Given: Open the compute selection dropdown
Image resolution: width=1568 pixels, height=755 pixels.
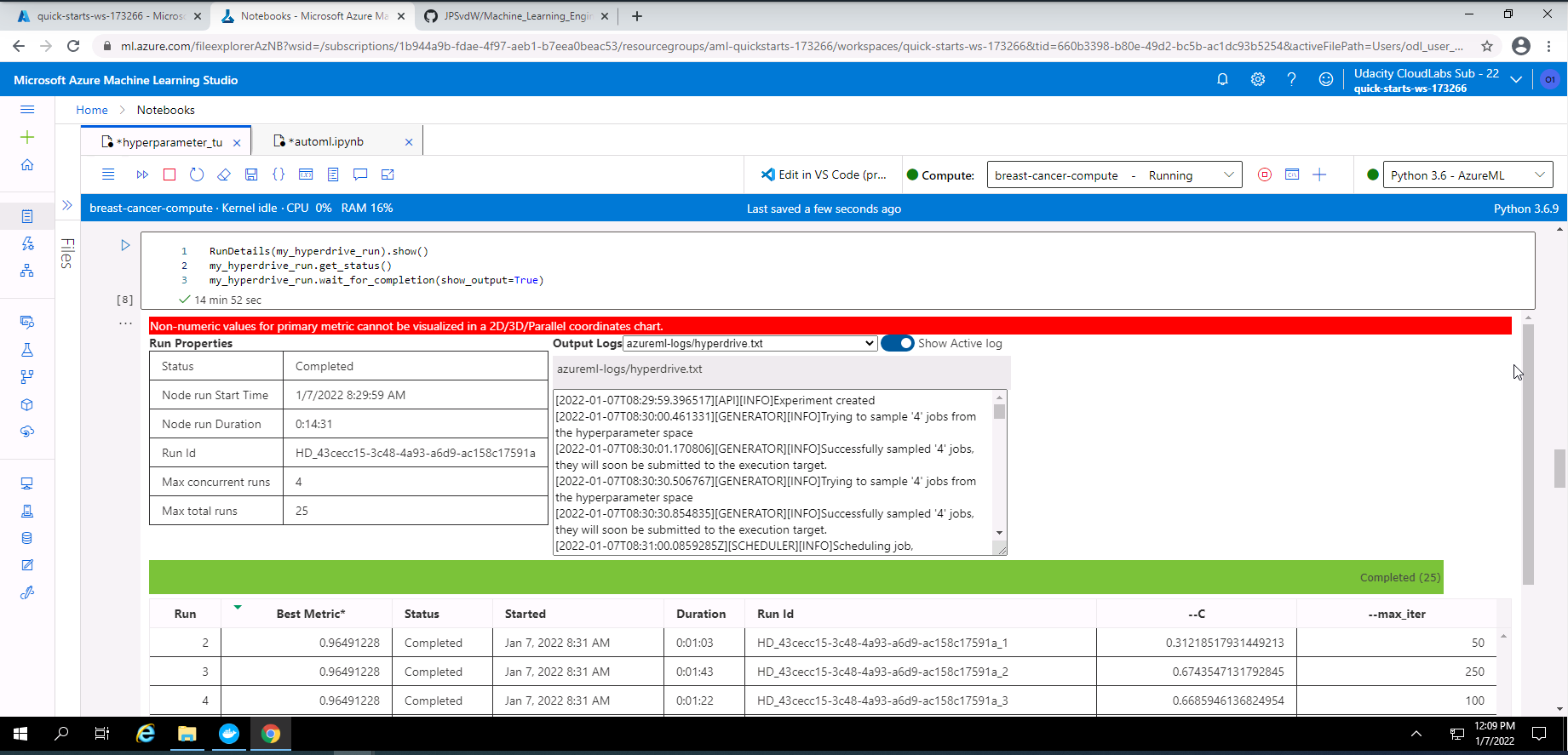Looking at the screenshot, I should click(x=1114, y=175).
